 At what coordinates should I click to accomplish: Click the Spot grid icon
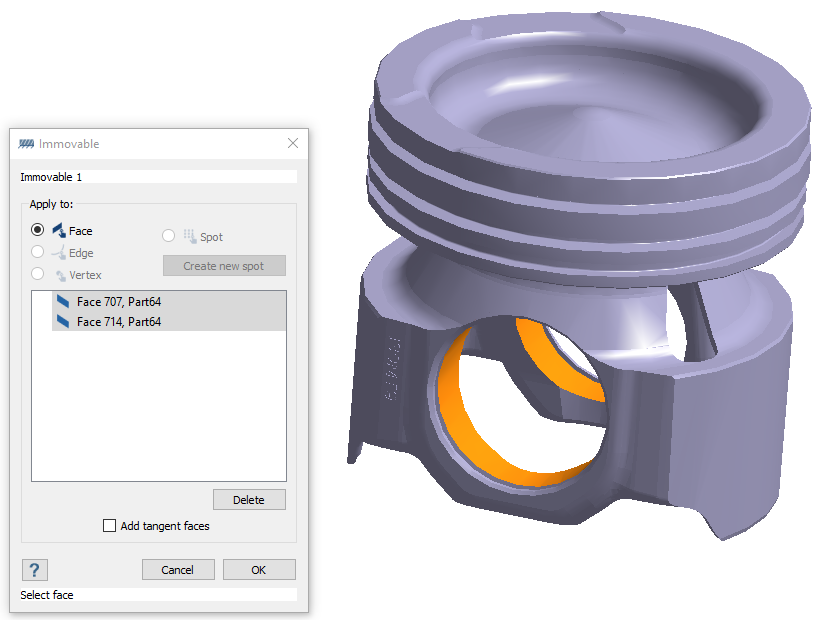tap(190, 237)
